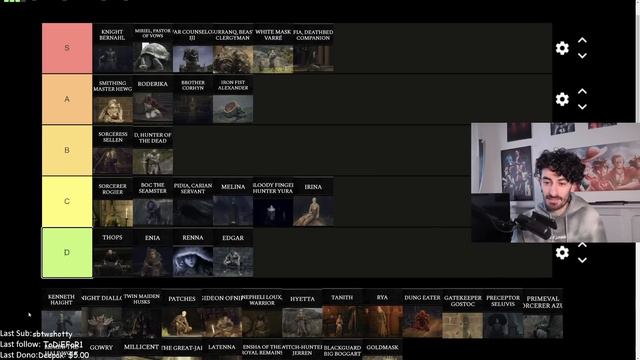The height and width of the screenshot is (360, 640).
Task: Pick Preceptor Seluvis from unranked pool
Action: pyautogui.click(x=503, y=313)
